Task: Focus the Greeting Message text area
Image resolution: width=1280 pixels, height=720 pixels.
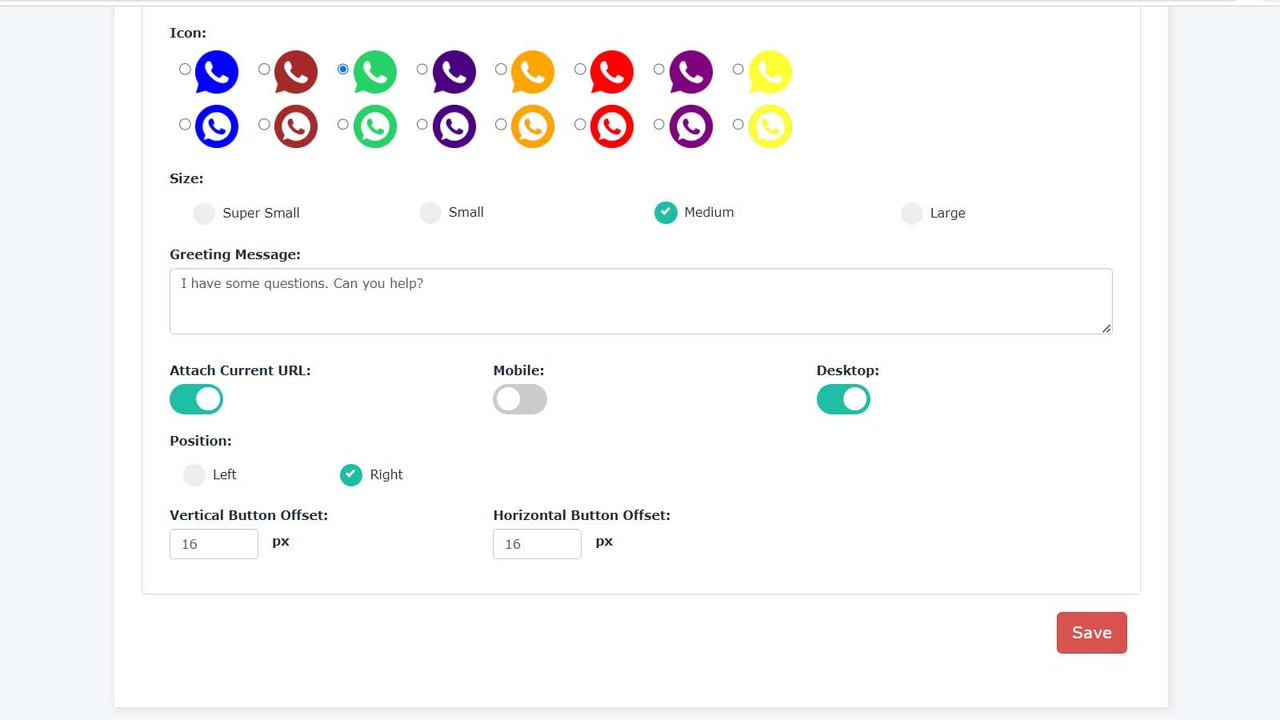Action: pos(641,301)
